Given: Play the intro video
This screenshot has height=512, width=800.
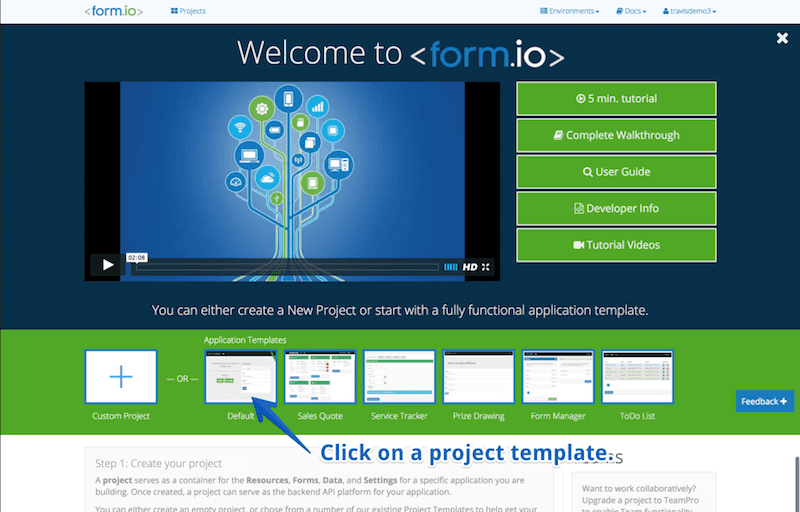Looking at the screenshot, I should (107, 265).
